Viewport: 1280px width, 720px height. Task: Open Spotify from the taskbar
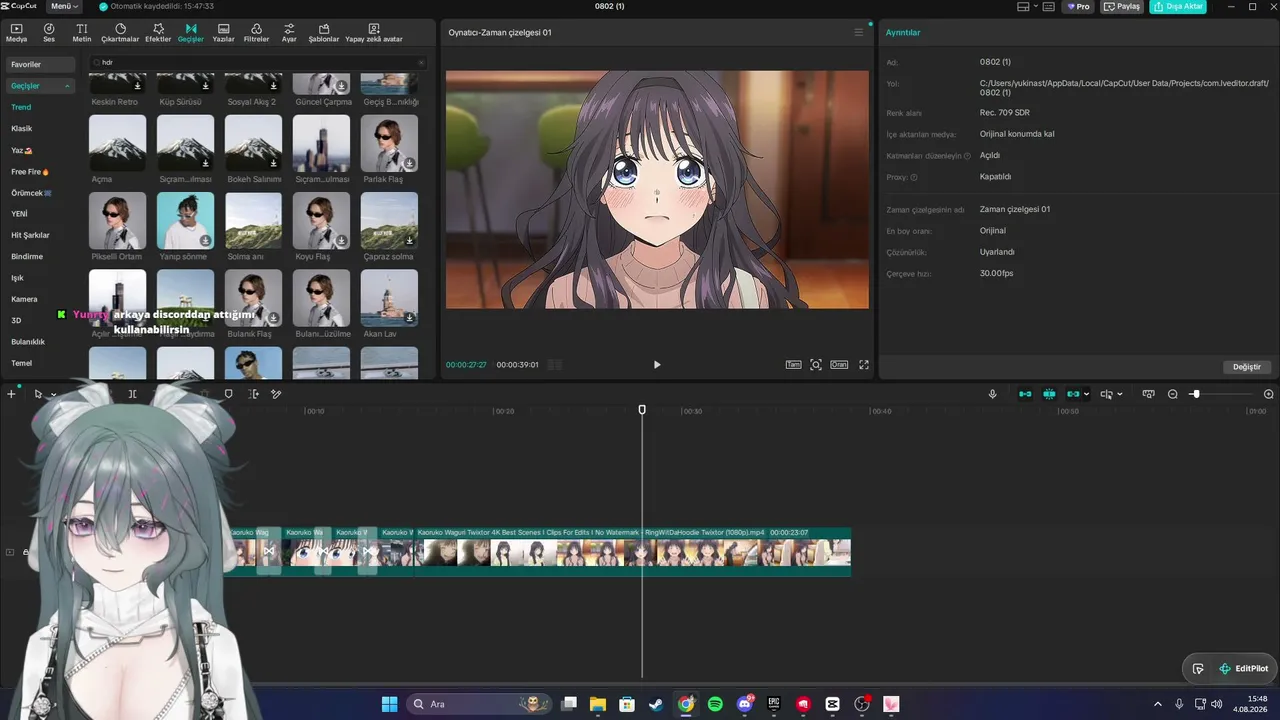715,704
